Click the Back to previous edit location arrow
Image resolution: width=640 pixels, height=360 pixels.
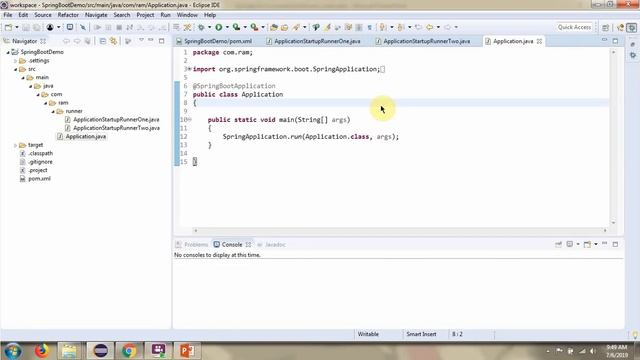click(418, 27)
